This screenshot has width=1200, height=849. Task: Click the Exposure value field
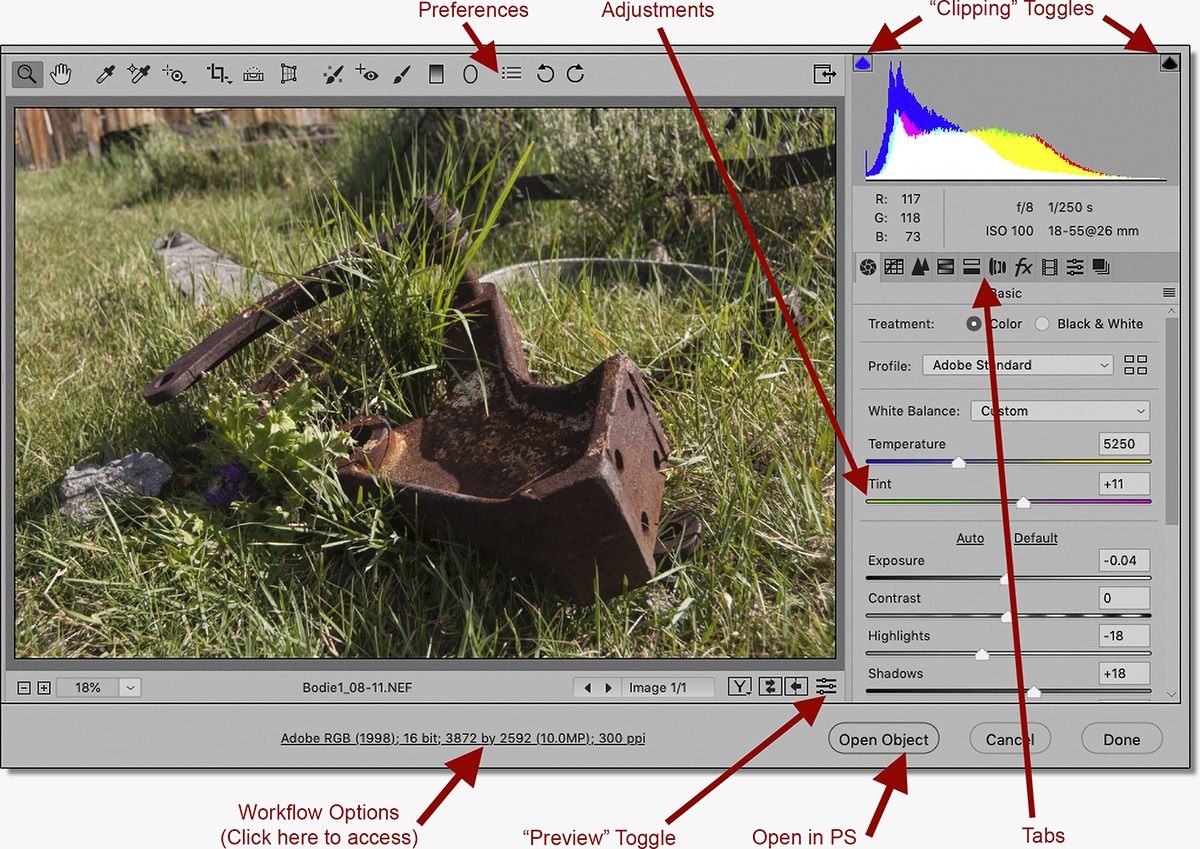pos(1124,560)
